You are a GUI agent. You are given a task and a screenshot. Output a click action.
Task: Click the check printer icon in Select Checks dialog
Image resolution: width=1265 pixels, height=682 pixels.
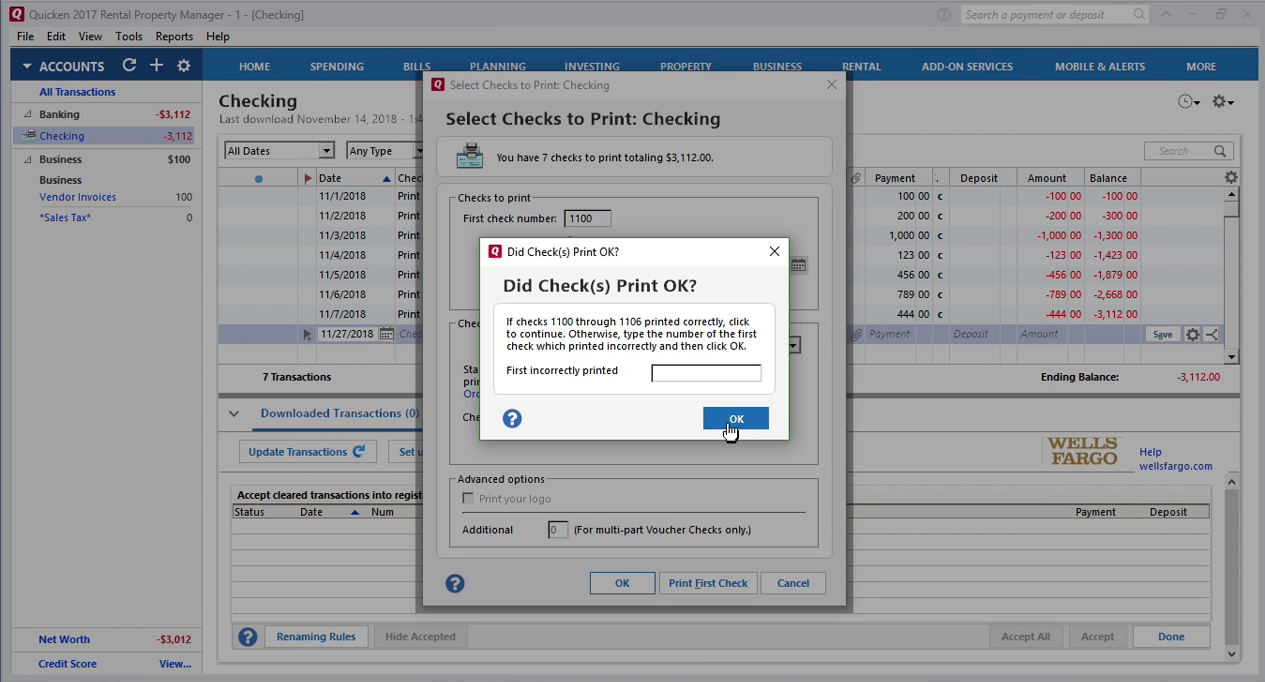tap(469, 156)
